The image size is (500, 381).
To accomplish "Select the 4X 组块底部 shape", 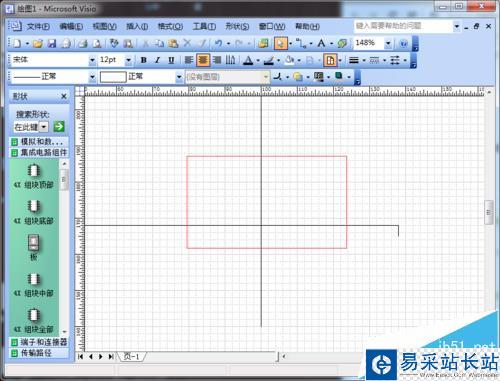I will [33, 213].
